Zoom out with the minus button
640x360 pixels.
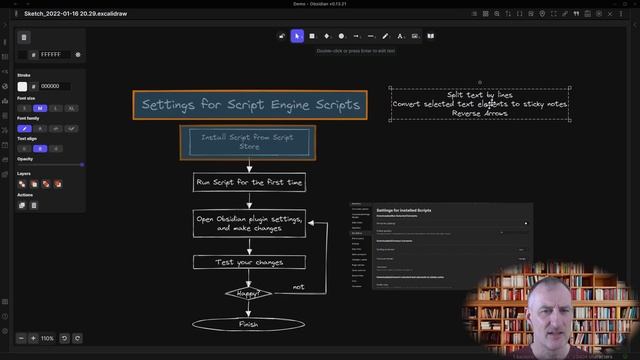21,338
